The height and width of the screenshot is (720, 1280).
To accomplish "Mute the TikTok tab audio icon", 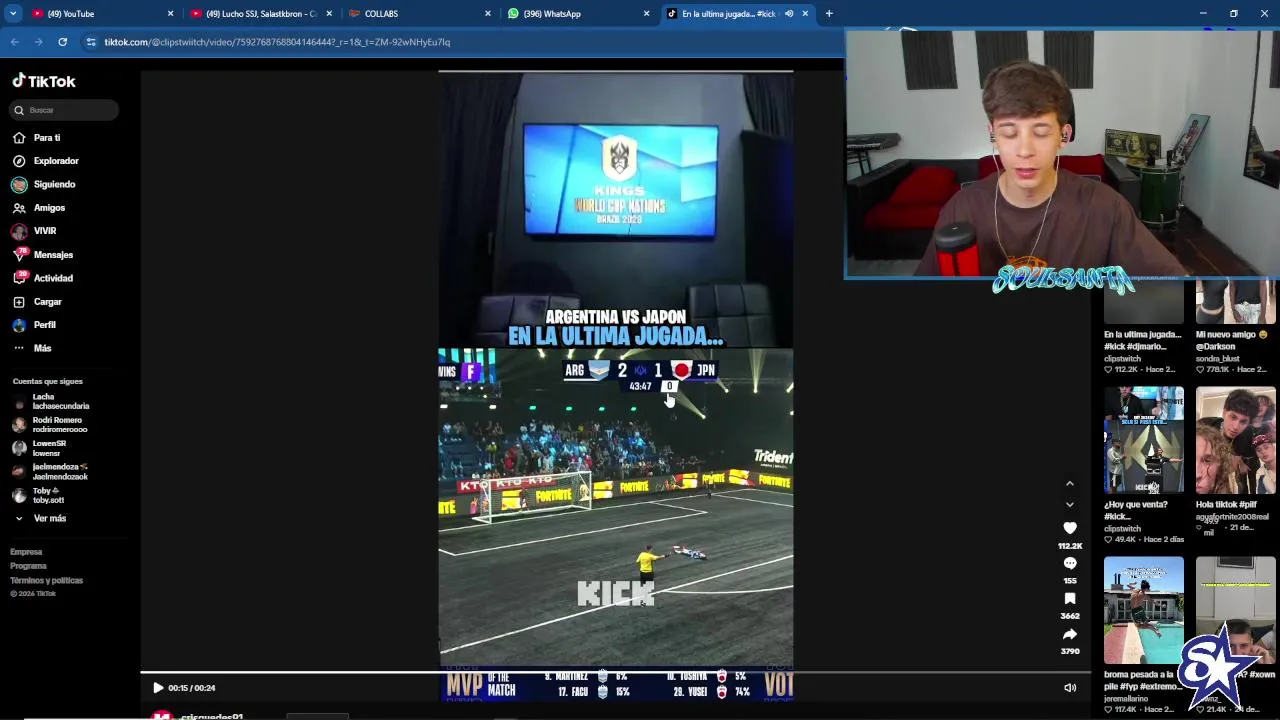I will (x=789, y=14).
